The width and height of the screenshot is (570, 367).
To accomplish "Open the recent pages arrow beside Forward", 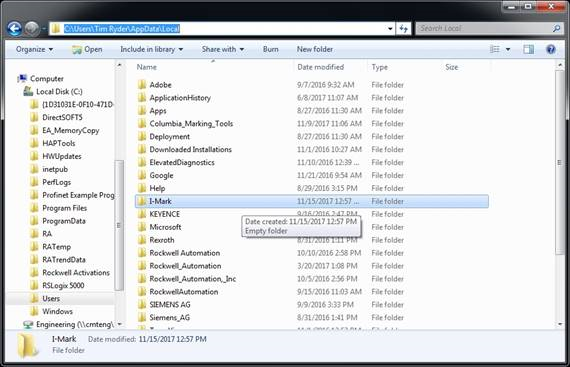I will point(44,28).
